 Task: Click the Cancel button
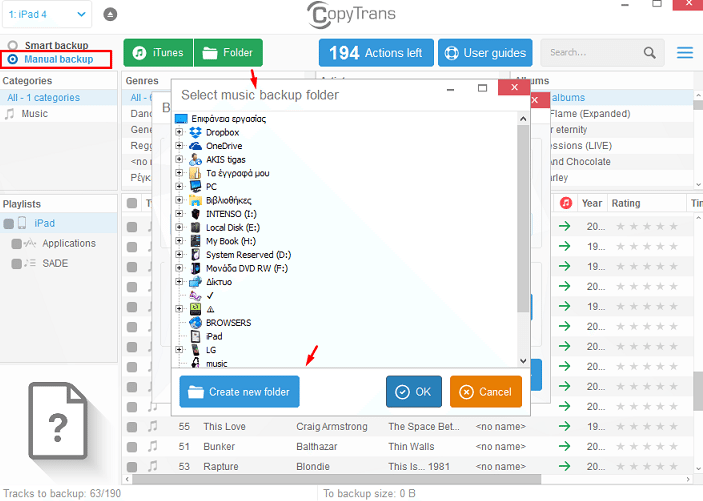pos(486,392)
